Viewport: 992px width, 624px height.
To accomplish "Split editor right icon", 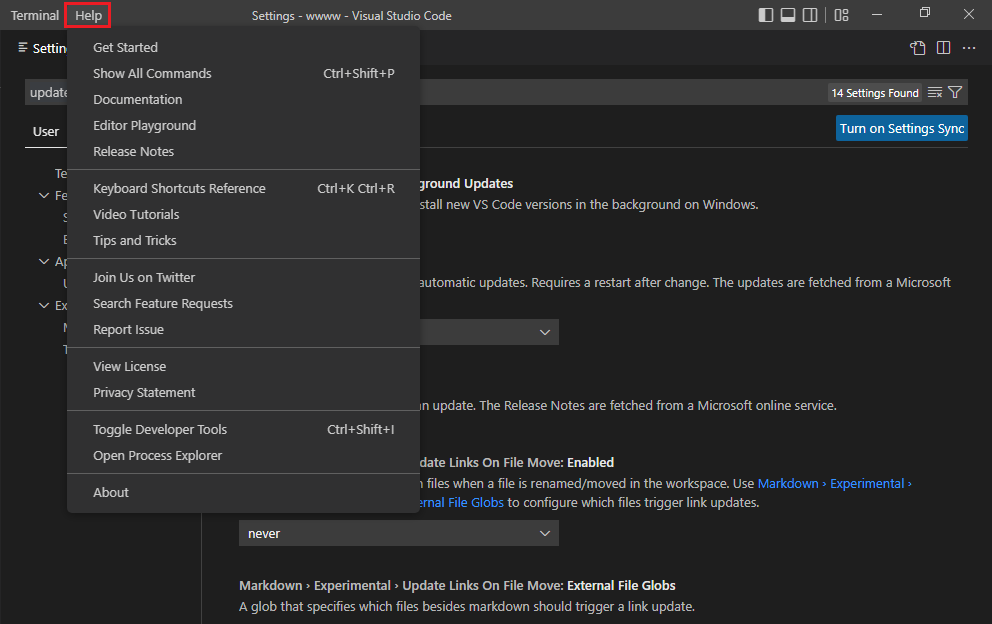I will [943, 48].
